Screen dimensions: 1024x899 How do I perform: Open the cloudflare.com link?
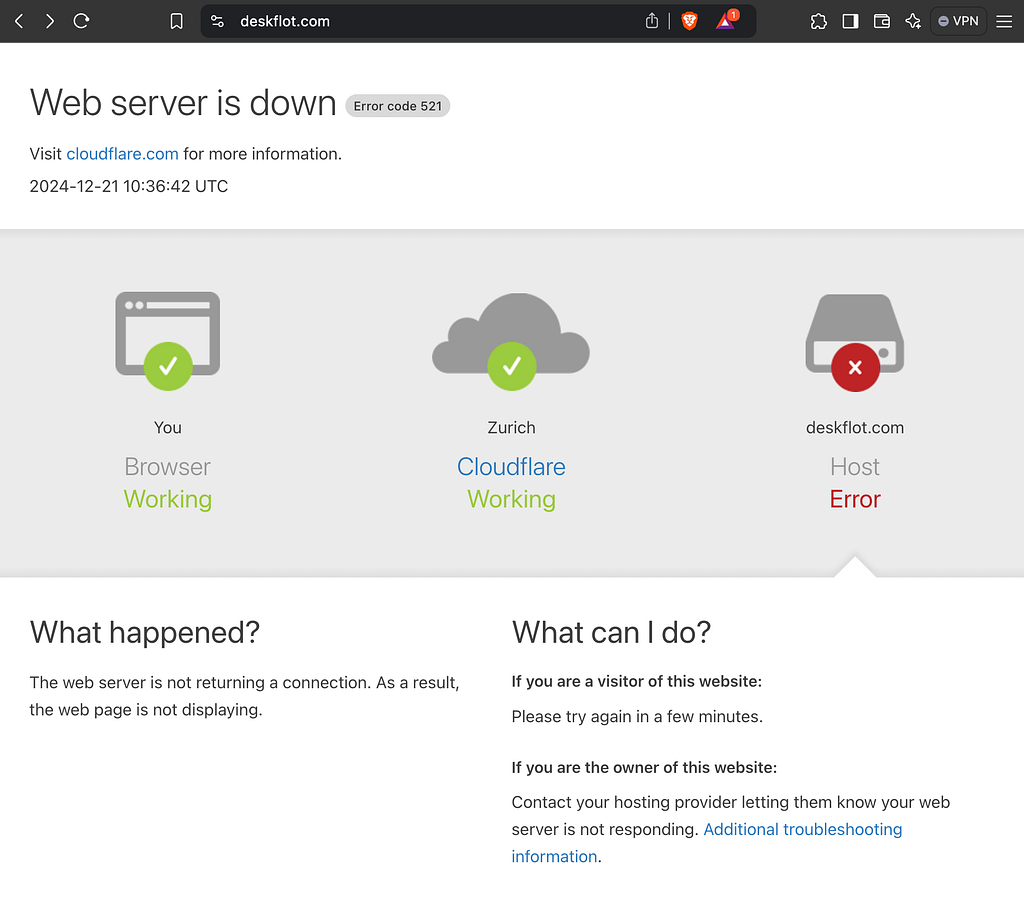tap(122, 154)
